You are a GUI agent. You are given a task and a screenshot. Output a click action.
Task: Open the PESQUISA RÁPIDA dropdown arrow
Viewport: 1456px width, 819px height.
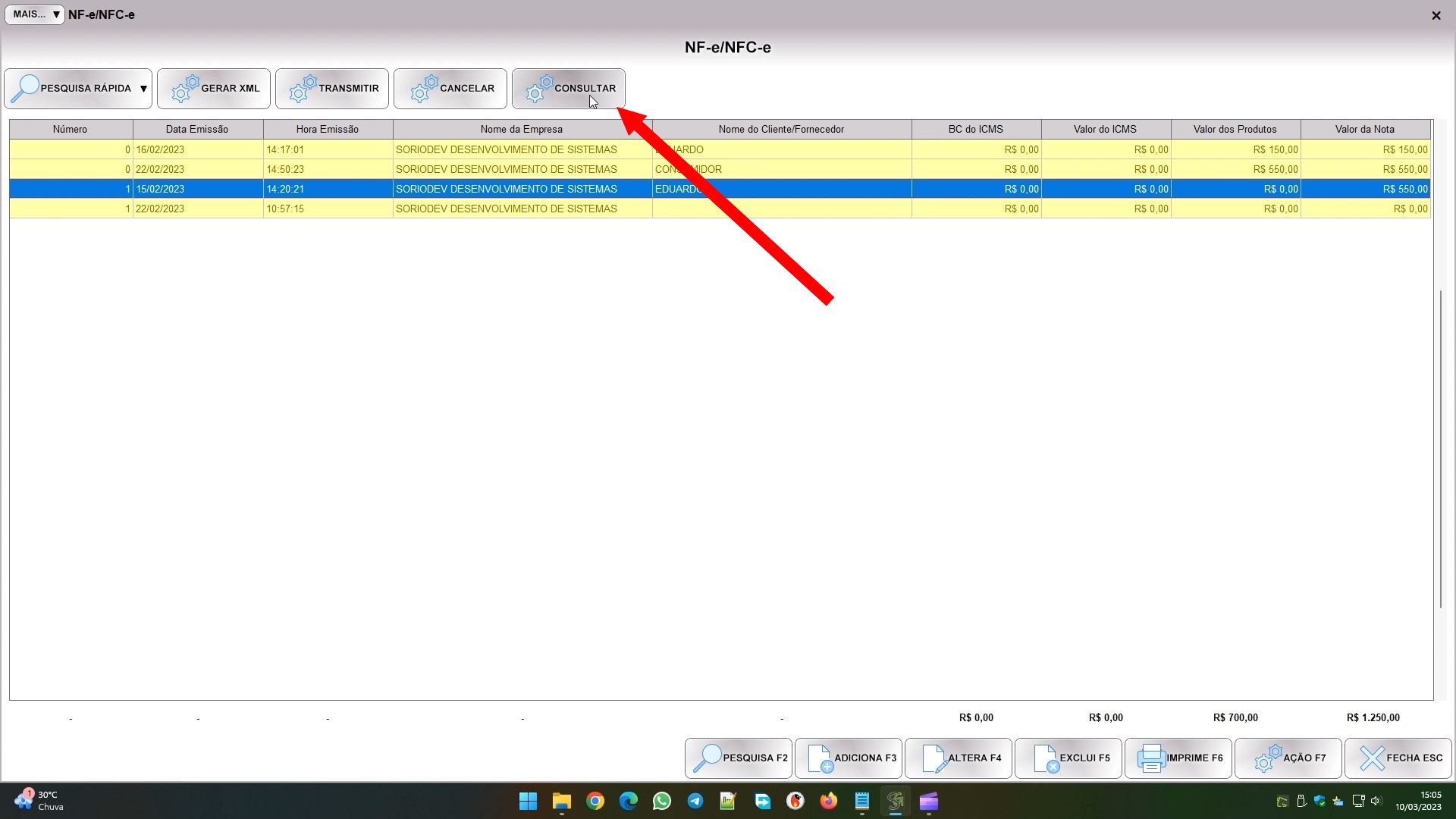point(143,89)
